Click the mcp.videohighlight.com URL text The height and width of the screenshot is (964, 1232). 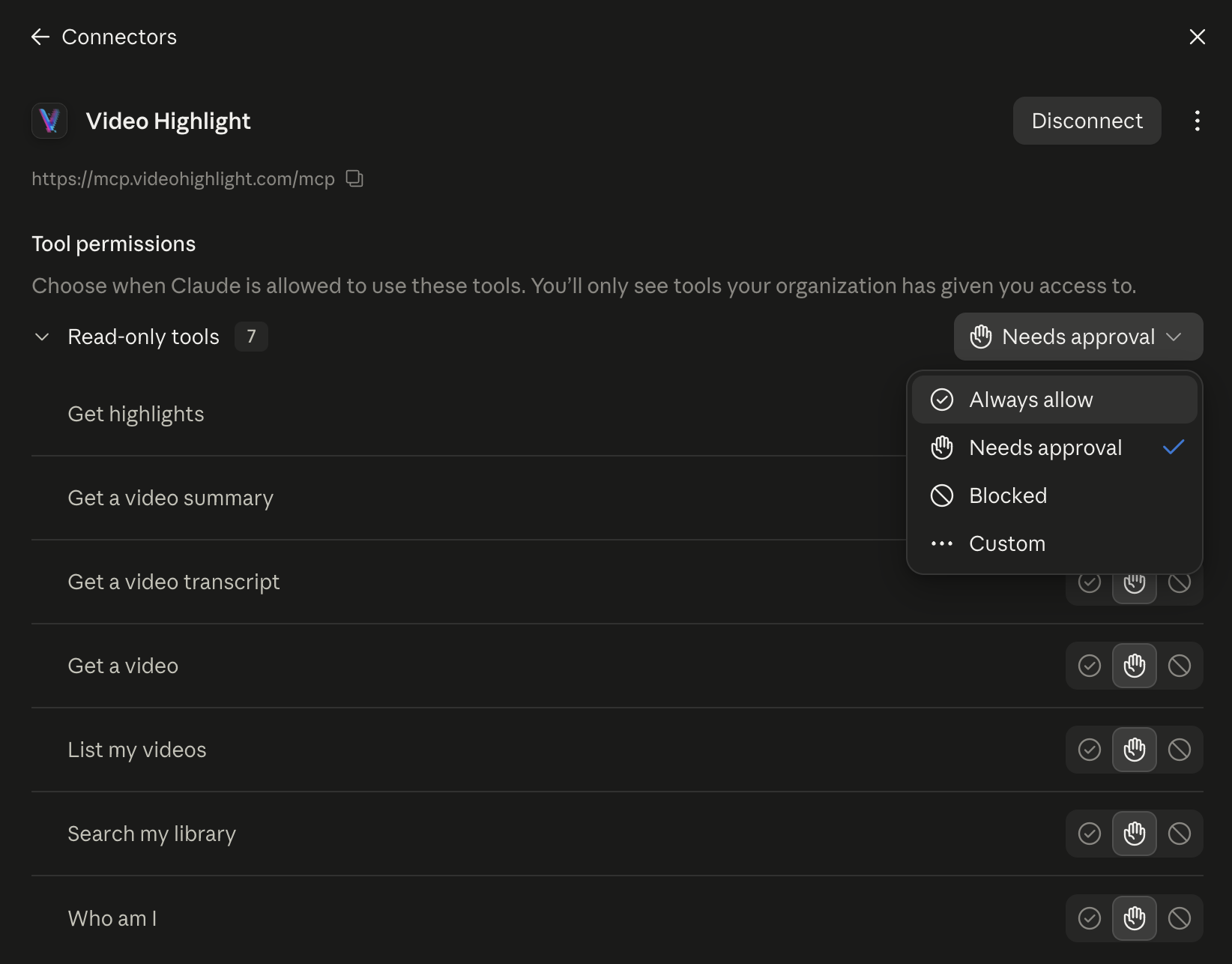tap(183, 178)
